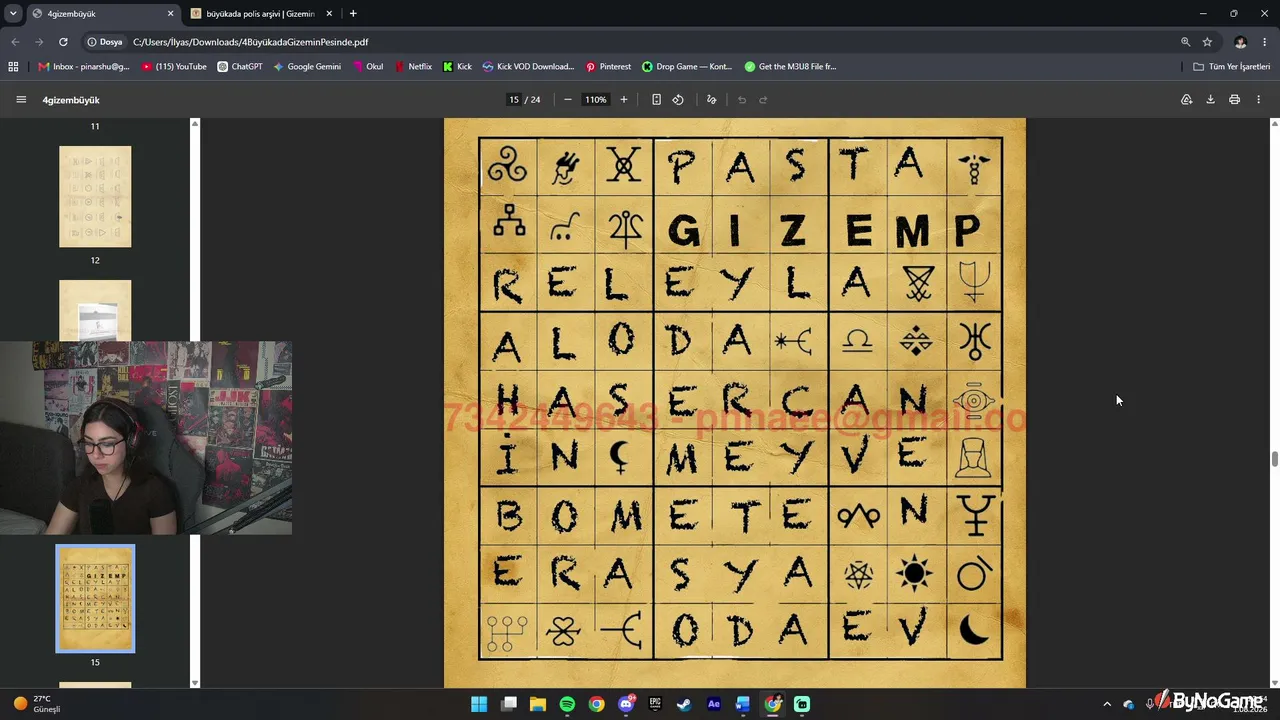Open Spotify from the taskbar
Image resolution: width=1280 pixels, height=720 pixels.
point(567,704)
